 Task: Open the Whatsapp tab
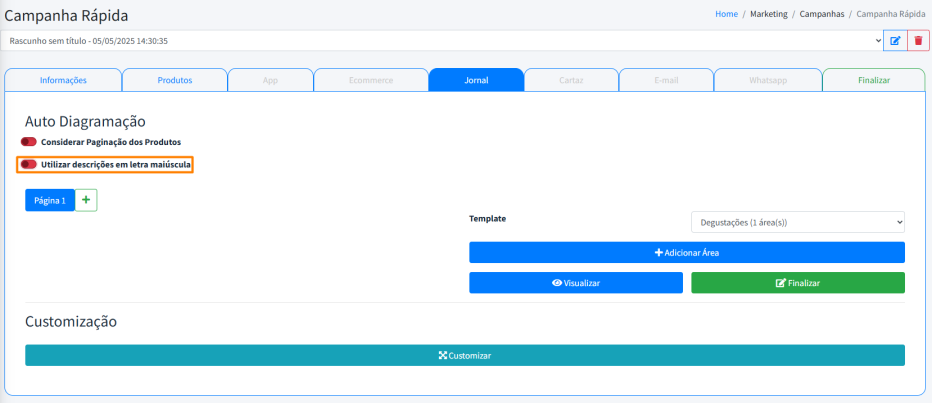(767, 80)
